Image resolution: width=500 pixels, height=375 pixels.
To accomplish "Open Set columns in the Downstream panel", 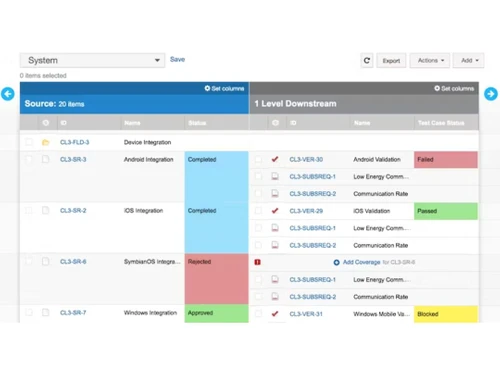I will [454, 88].
